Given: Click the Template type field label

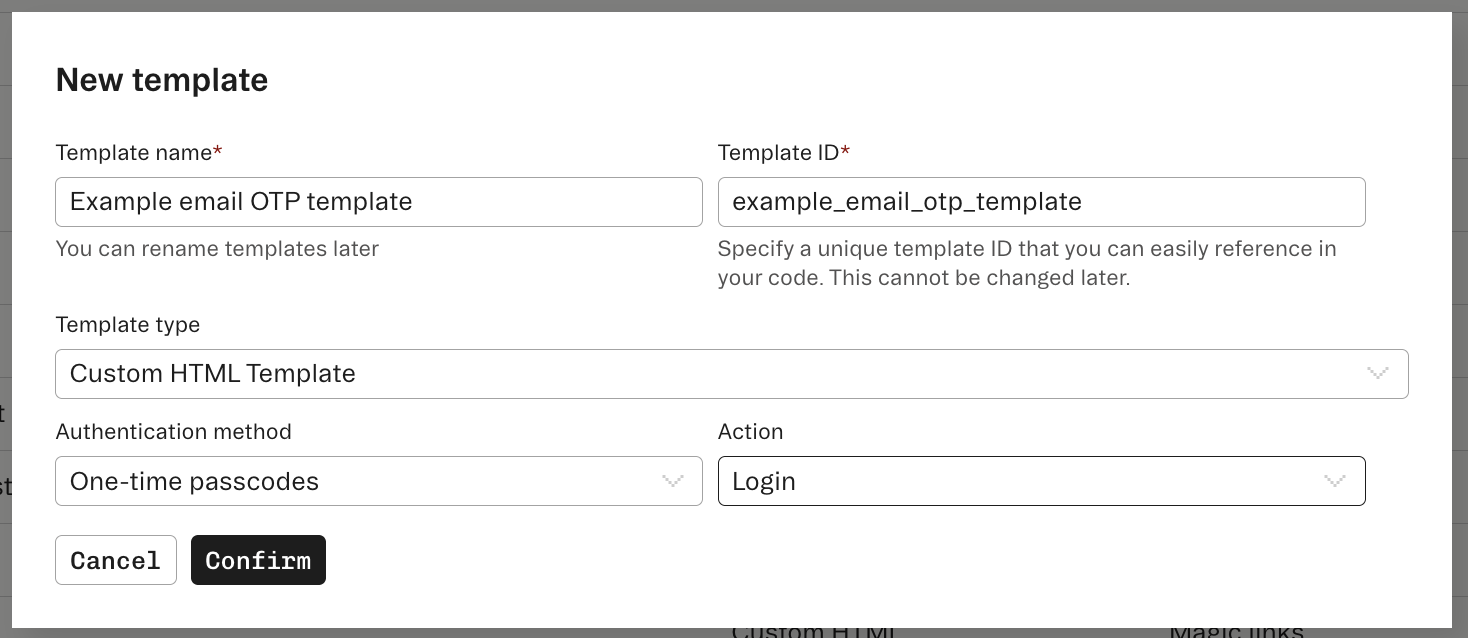Looking at the screenshot, I should (x=127, y=324).
